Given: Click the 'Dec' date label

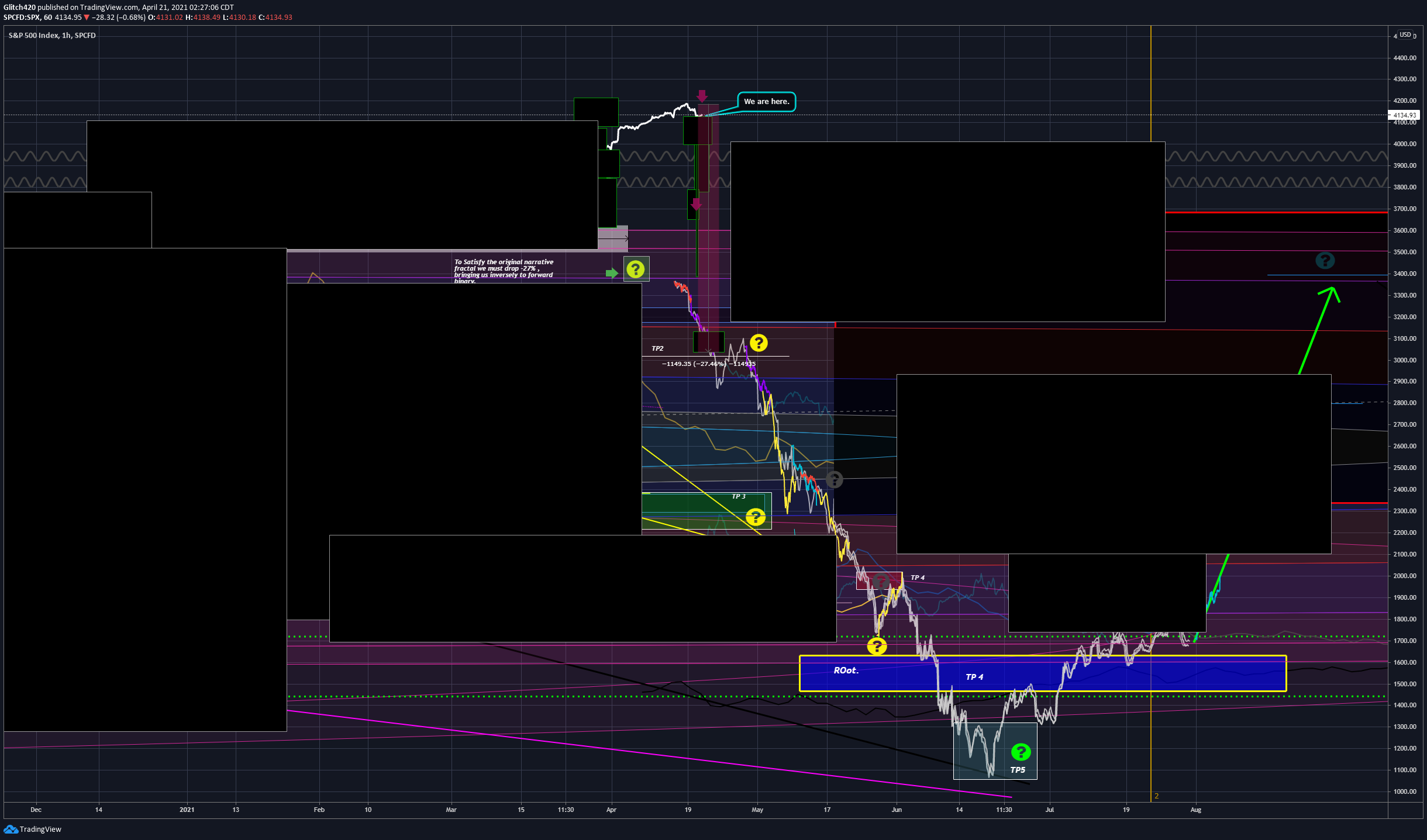Looking at the screenshot, I should [x=36, y=810].
